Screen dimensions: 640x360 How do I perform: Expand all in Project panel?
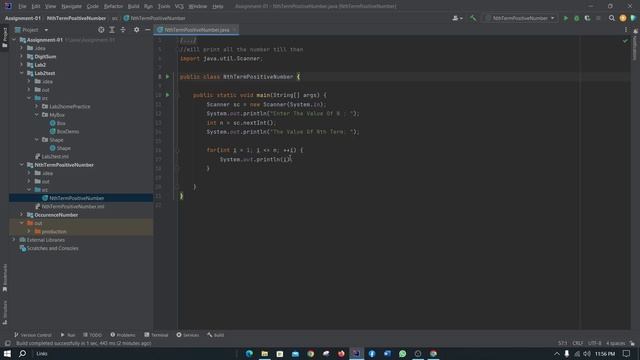(x=112, y=30)
